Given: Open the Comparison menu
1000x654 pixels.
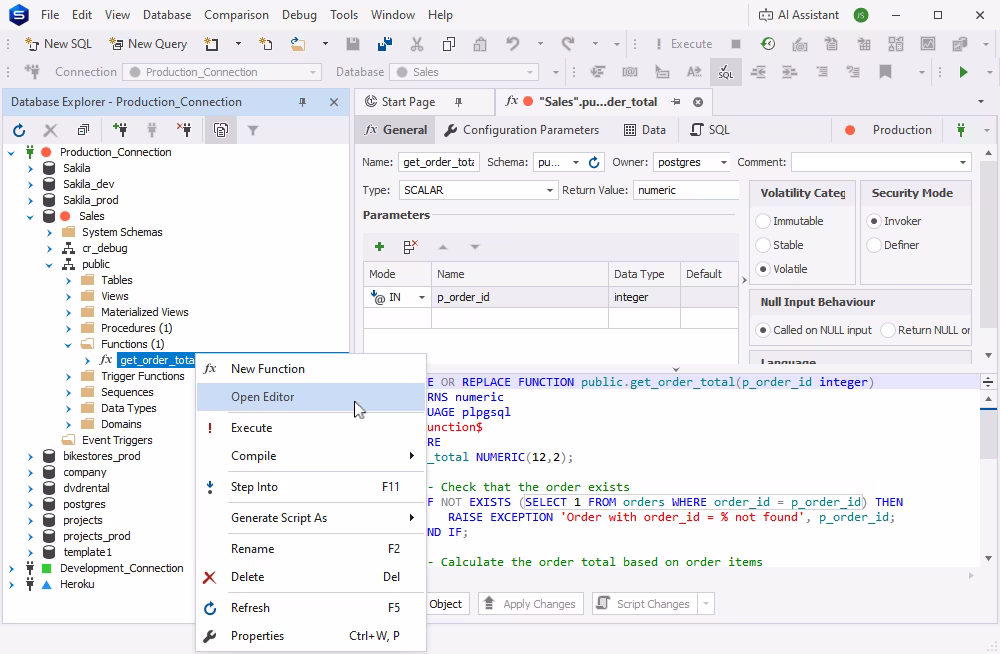Looking at the screenshot, I should click(236, 15).
